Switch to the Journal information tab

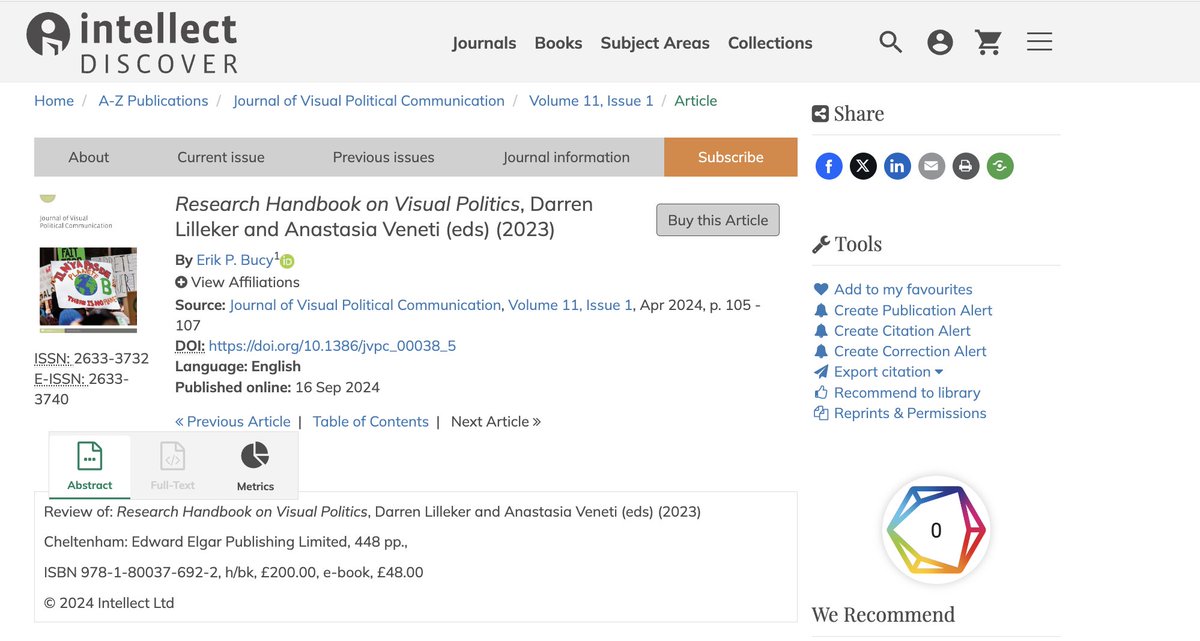click(566, 157)
